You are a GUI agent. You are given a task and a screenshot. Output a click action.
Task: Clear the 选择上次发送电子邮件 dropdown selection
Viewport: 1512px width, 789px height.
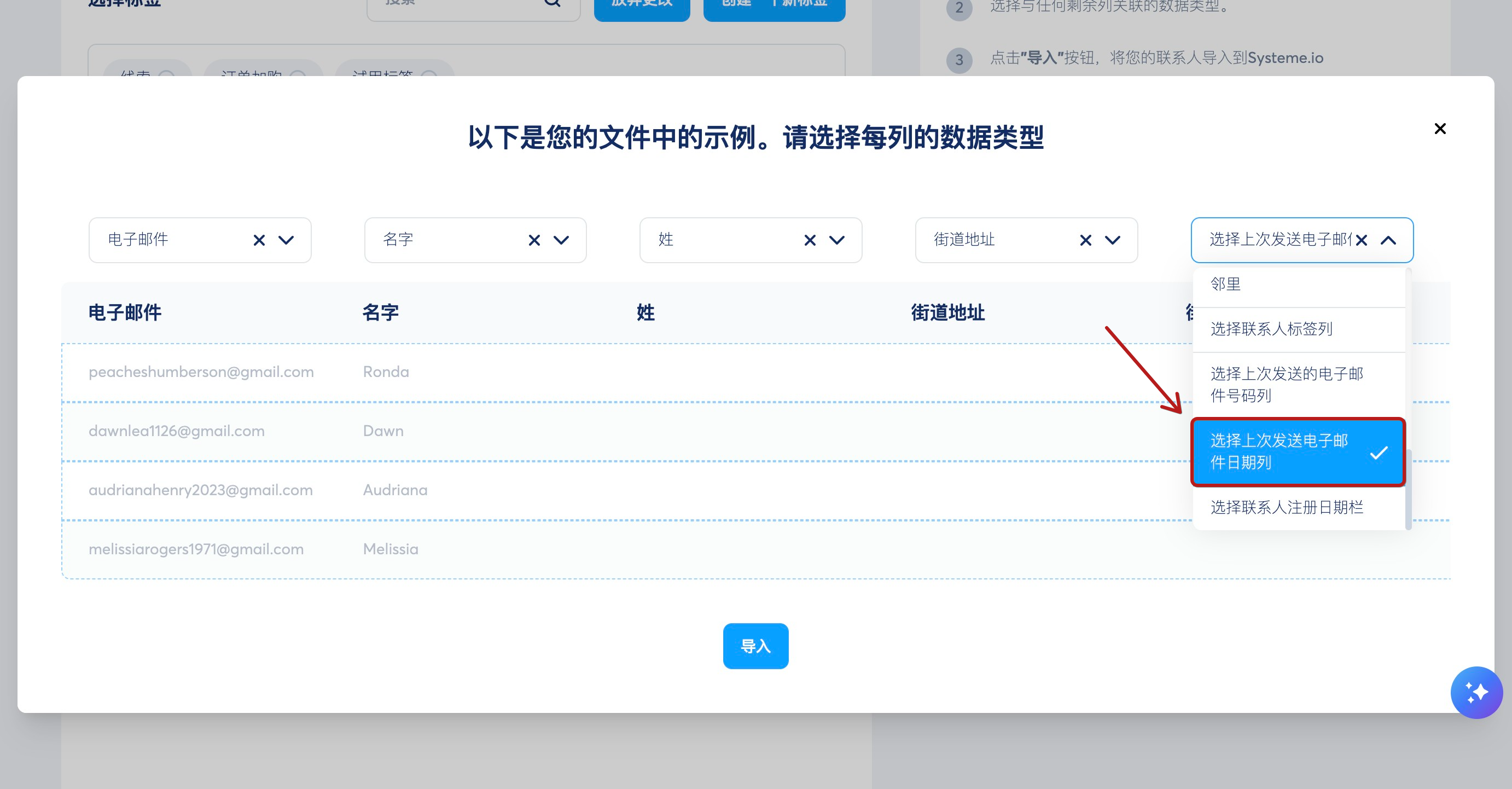pyautogui.click(x=1362, y=240)
